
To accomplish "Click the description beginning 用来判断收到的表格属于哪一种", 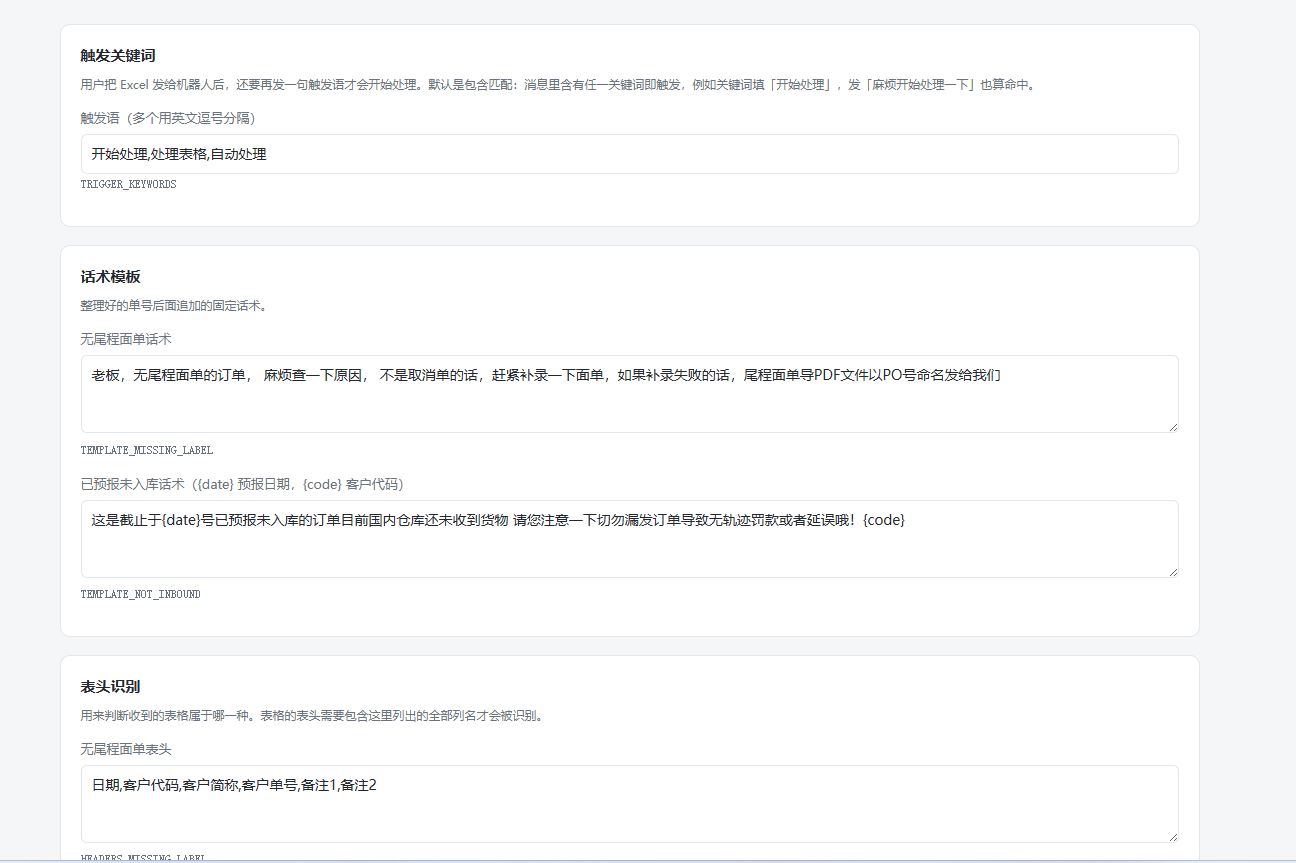I will point(312,716).
